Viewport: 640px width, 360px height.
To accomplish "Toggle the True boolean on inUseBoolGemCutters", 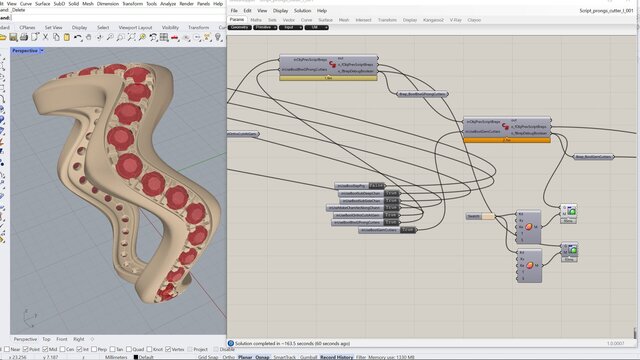I will click(408, 230).
